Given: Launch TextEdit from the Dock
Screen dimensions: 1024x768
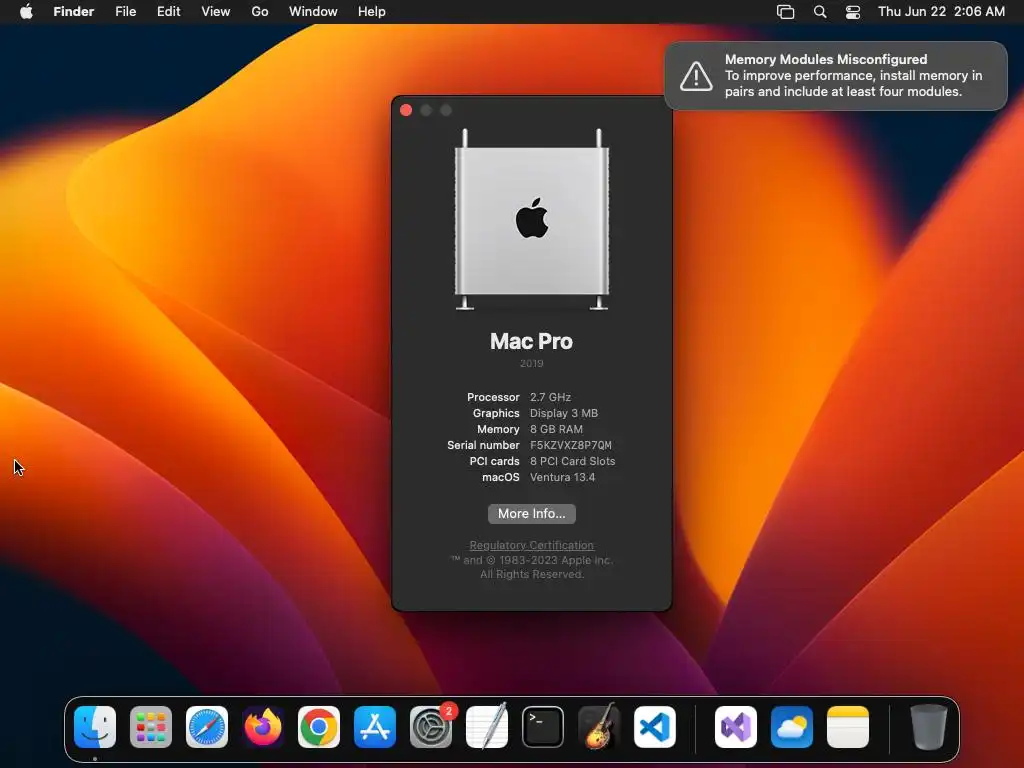Looking at the screenshot, I should point(487,726).
